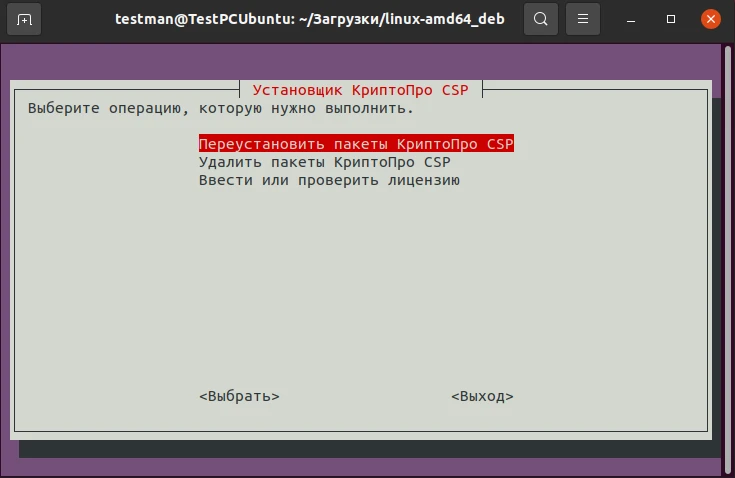Click the <Выход> button
Screen dimensions: 735x478
click(x=482, y=396)
